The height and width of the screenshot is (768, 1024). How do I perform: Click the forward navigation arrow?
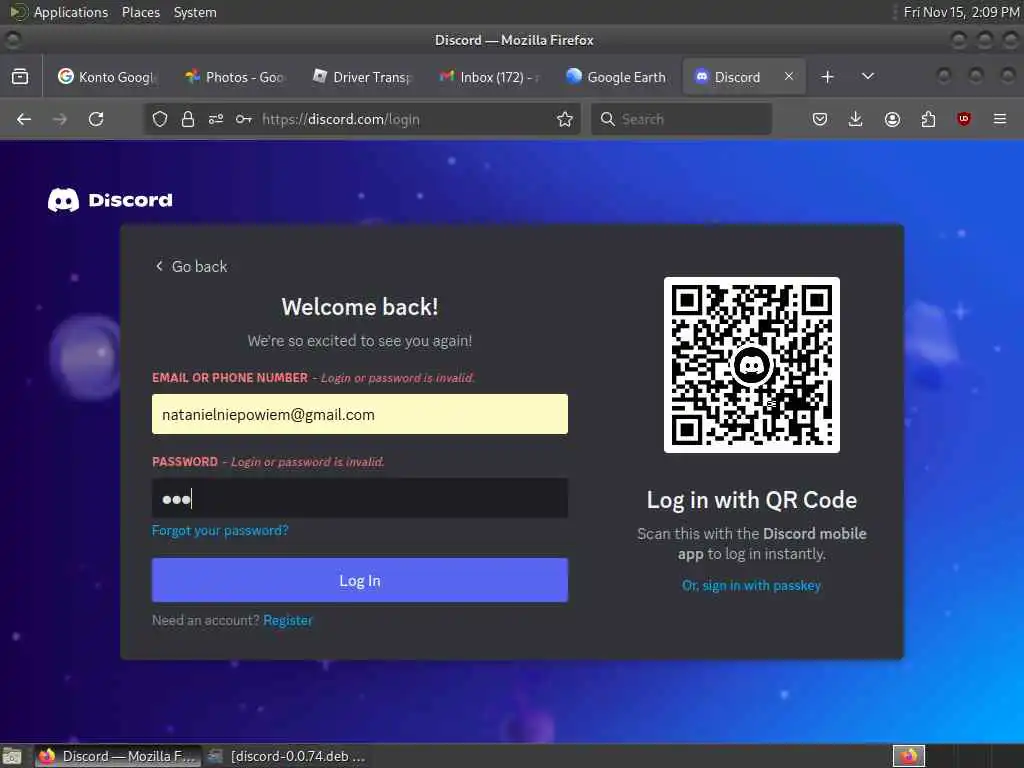(x=59, y=119)
